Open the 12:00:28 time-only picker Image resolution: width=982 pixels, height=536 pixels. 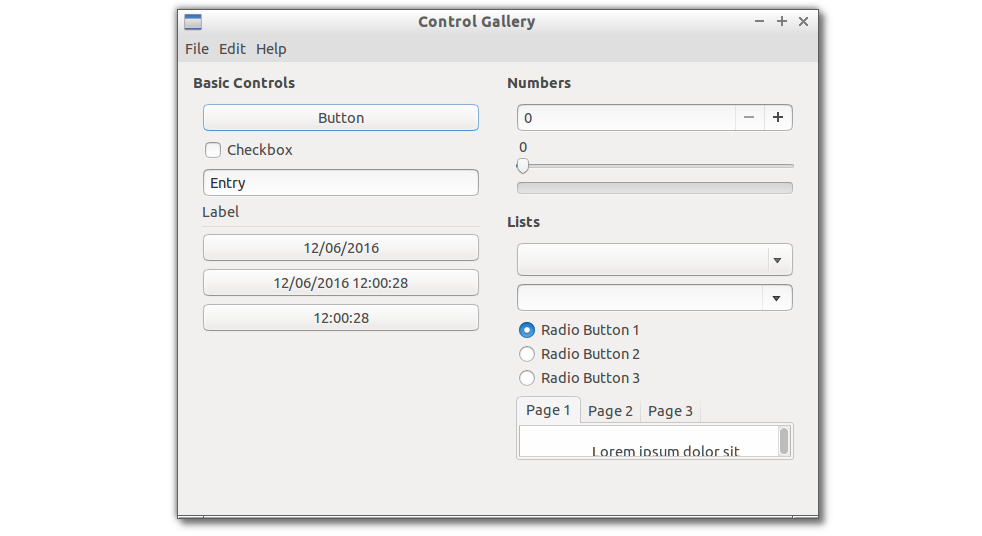click(x=341, y=318)
